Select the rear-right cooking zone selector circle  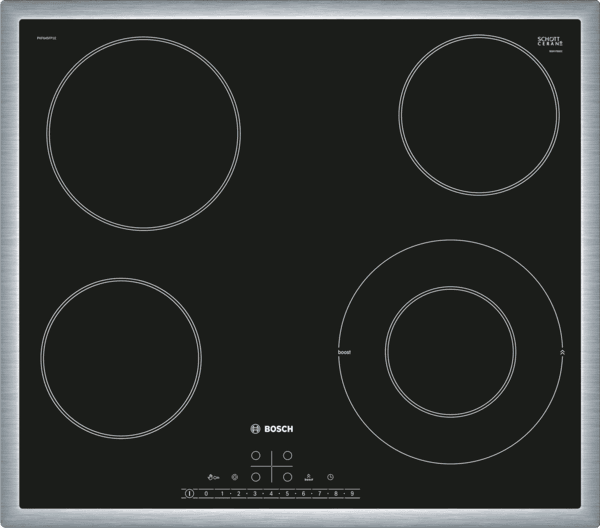[x=287, y=456]
